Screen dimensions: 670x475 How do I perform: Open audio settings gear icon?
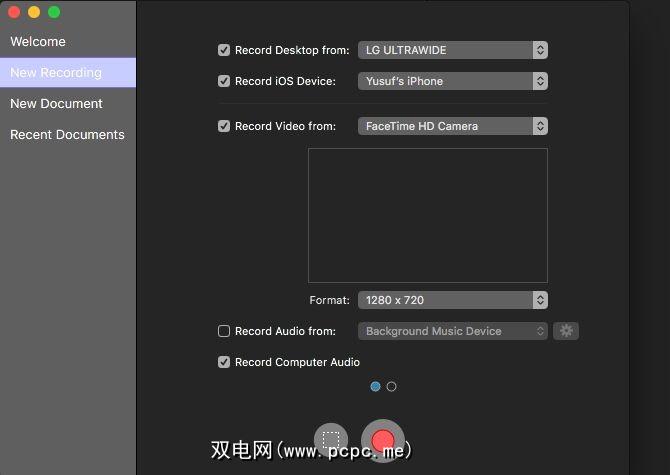point(566,331)
